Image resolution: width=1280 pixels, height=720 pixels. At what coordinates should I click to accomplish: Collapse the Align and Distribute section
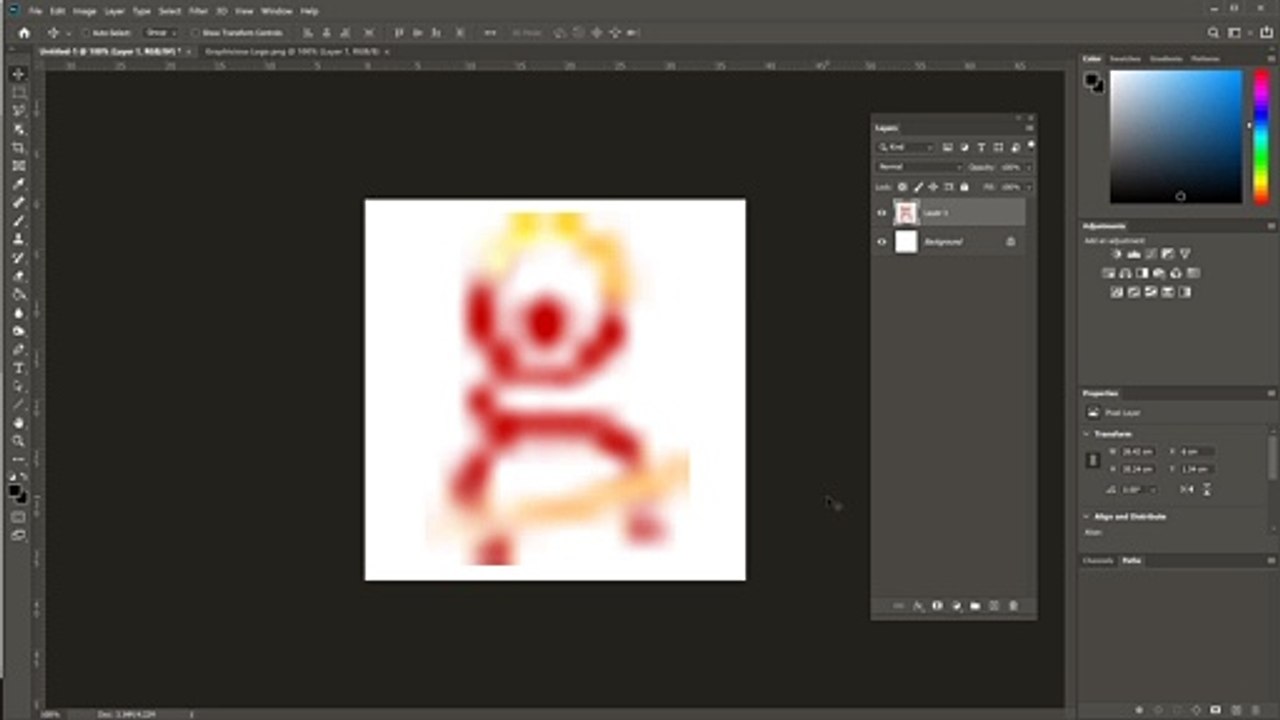(1087, 517)
